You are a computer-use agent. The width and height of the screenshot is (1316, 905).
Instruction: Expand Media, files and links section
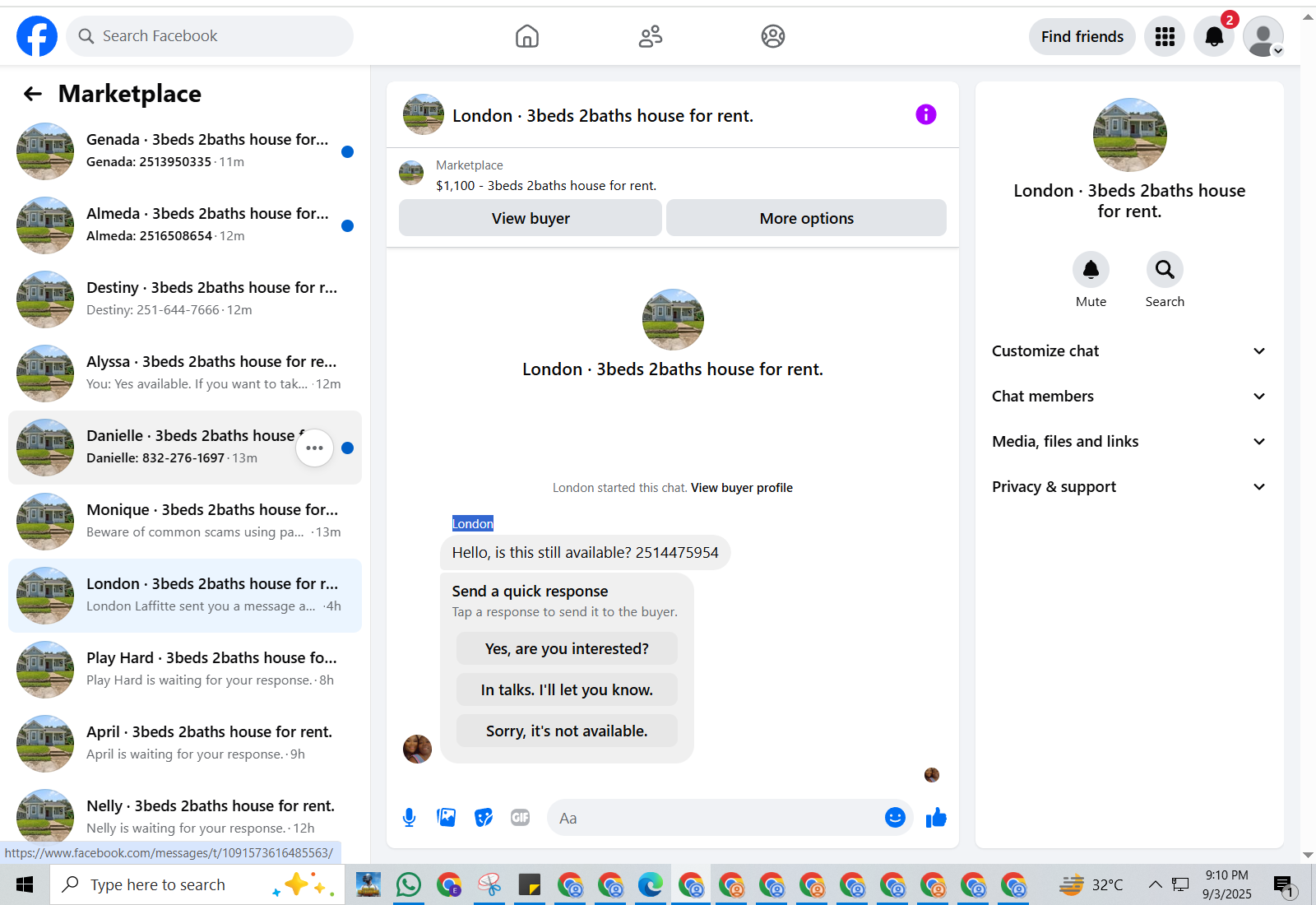pos(1129,442)
